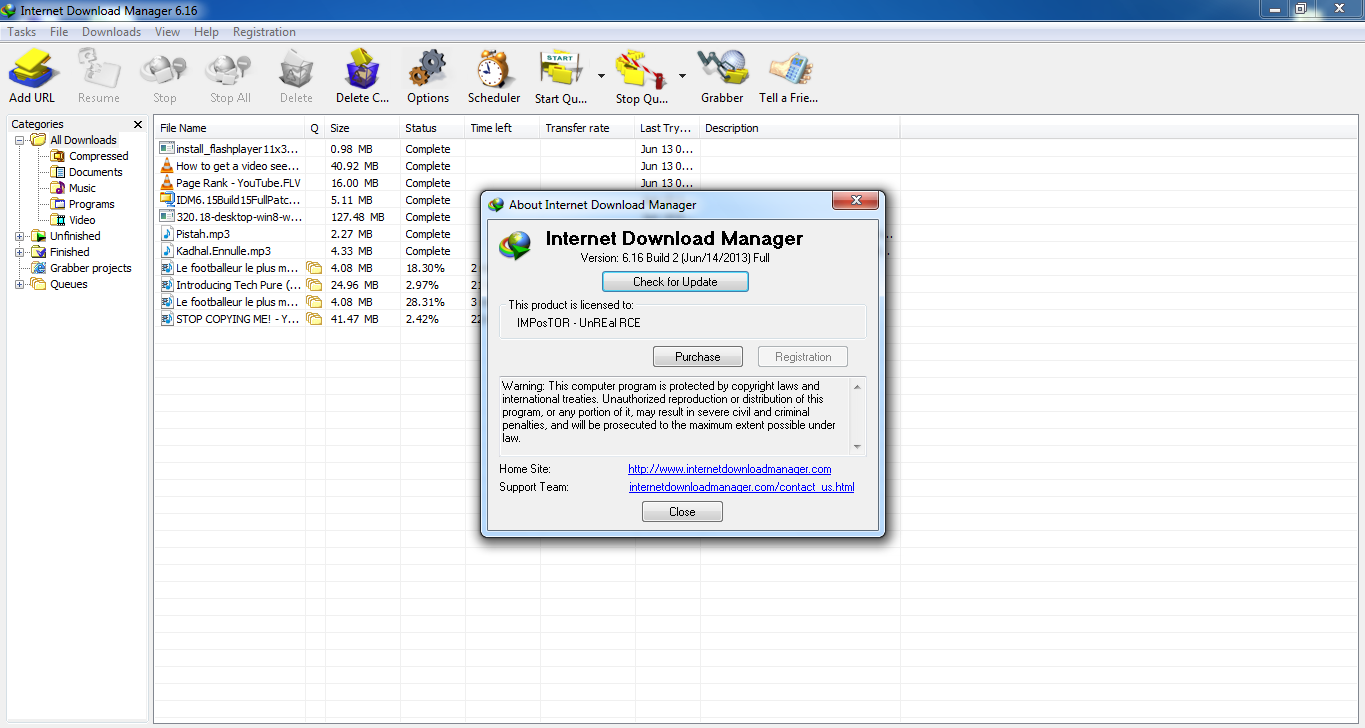Click the Q column header
This screenshot has width=1365, height=728.
click(315, 128)
